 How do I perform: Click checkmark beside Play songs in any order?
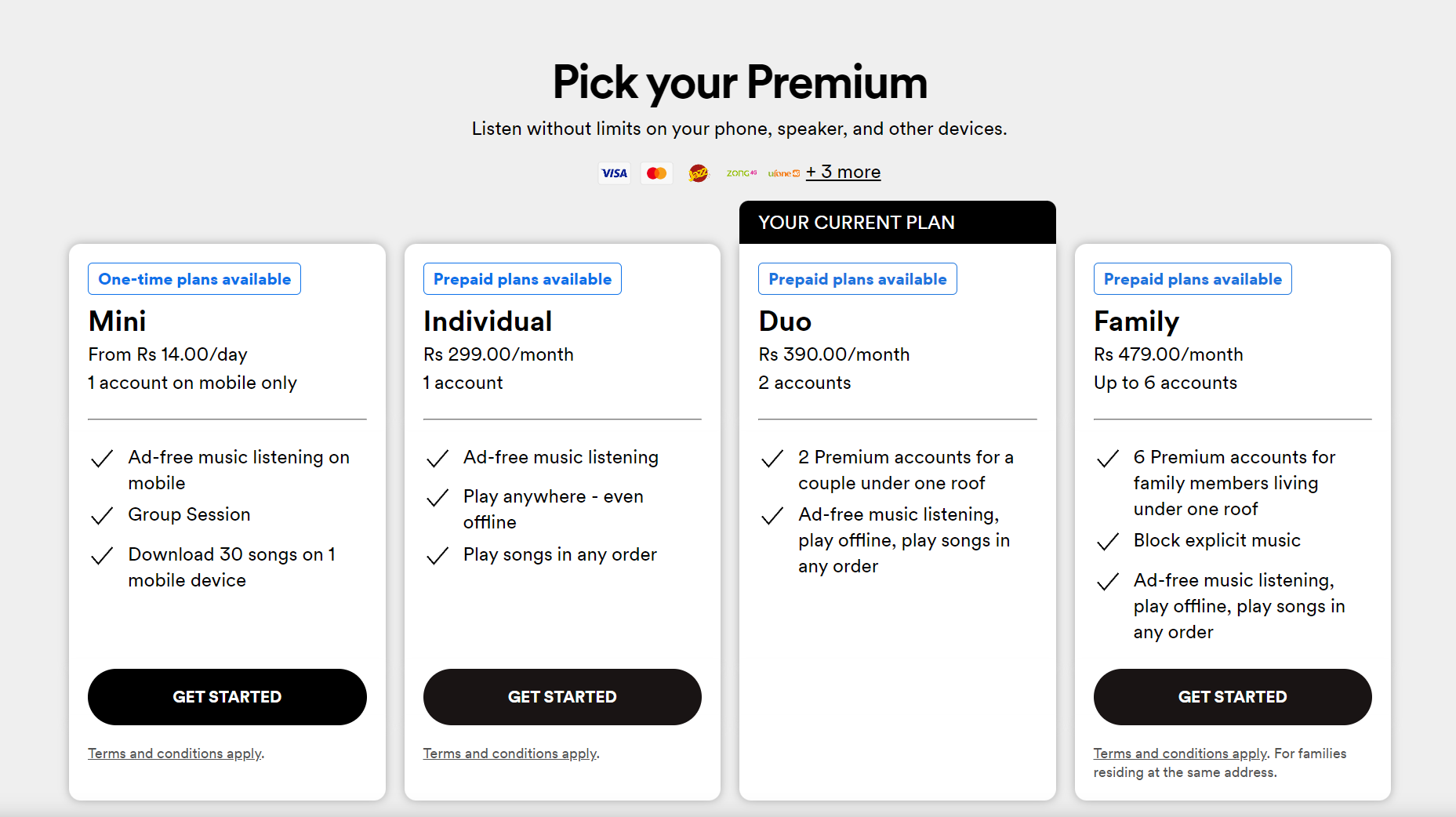(438, 556)
